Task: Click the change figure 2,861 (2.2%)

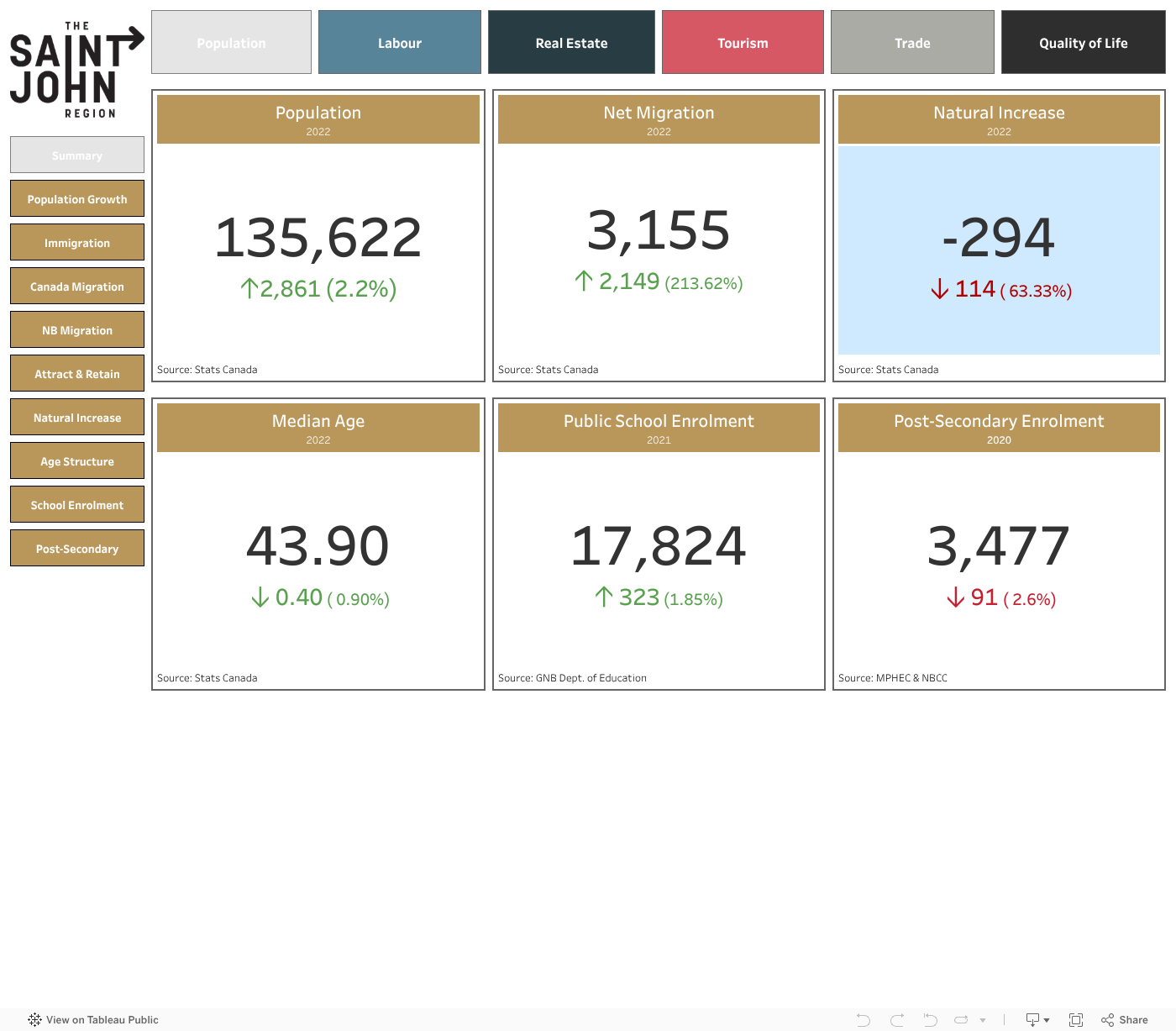Action: [318, 289]
